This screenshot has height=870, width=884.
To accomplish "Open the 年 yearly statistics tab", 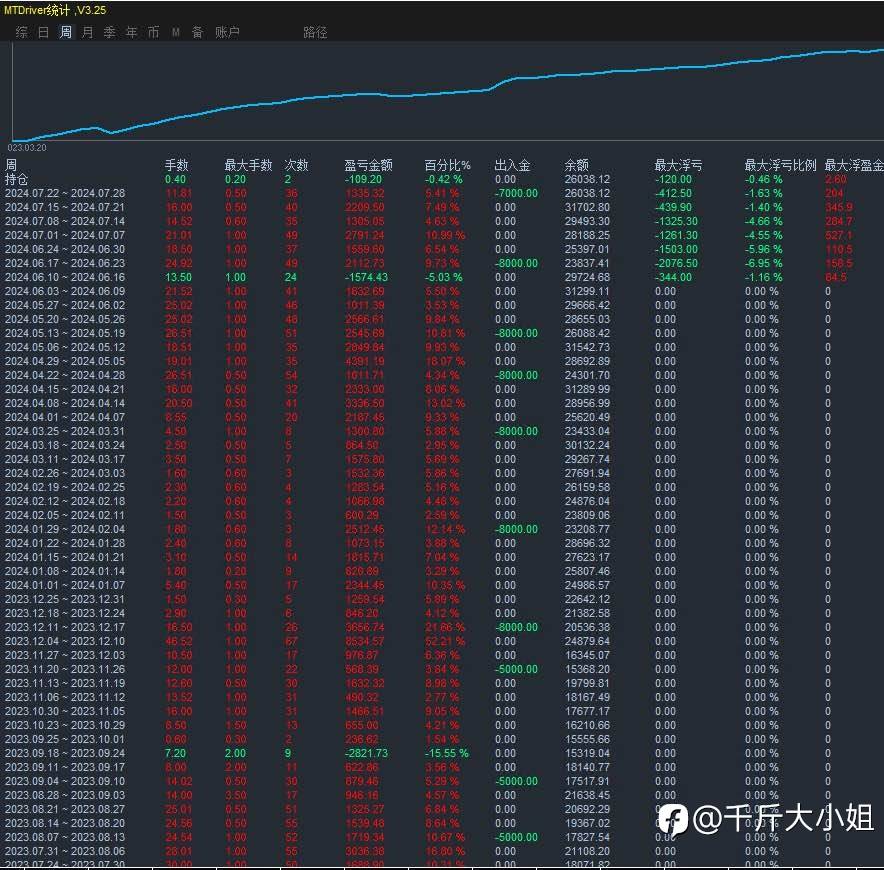I will click(x=131, y=32).
